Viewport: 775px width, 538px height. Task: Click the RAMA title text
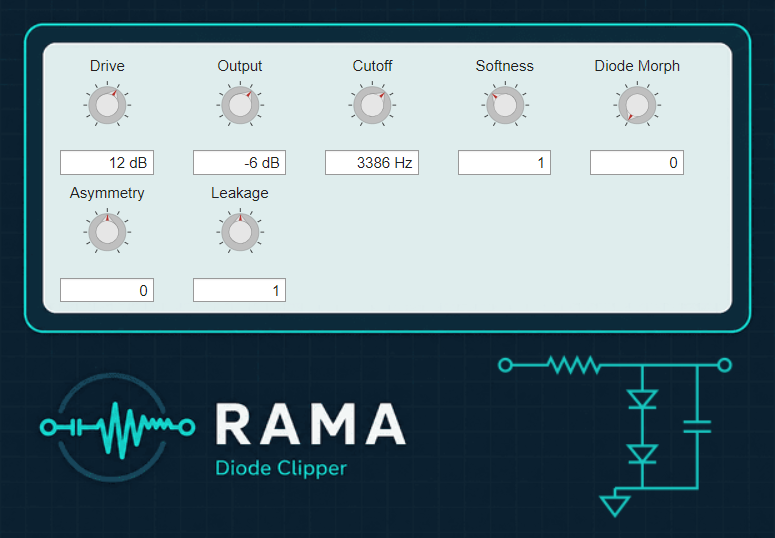pos(311,424)
